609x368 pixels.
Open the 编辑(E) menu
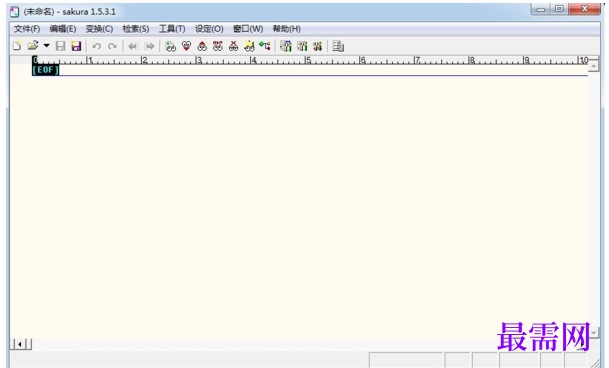[x=63, y=29]
